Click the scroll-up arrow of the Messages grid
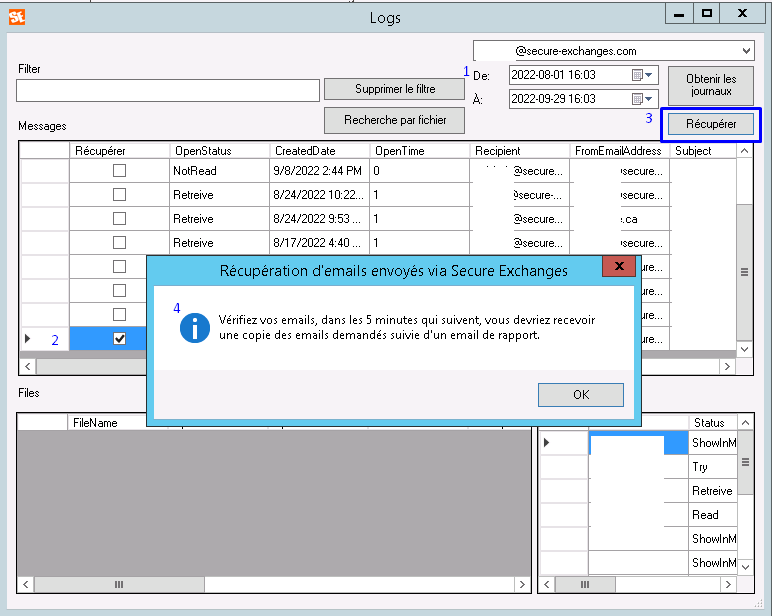The image size is (772, 616). [744, 151]
